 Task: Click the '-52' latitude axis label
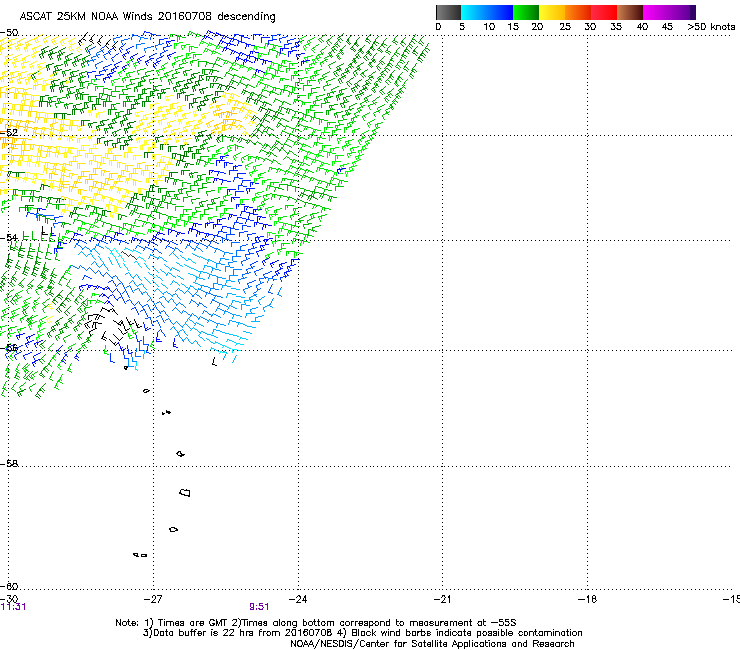point(9,133)
